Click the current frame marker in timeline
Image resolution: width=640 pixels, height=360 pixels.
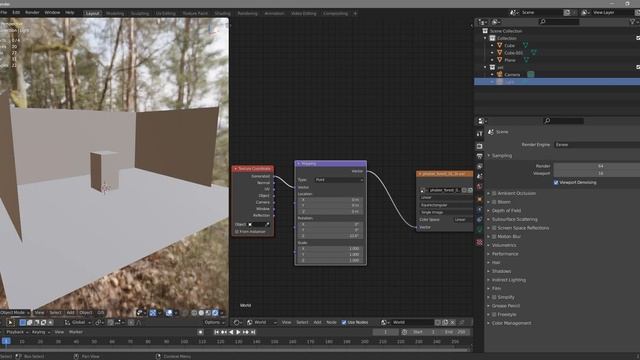[x=6, y=342]
